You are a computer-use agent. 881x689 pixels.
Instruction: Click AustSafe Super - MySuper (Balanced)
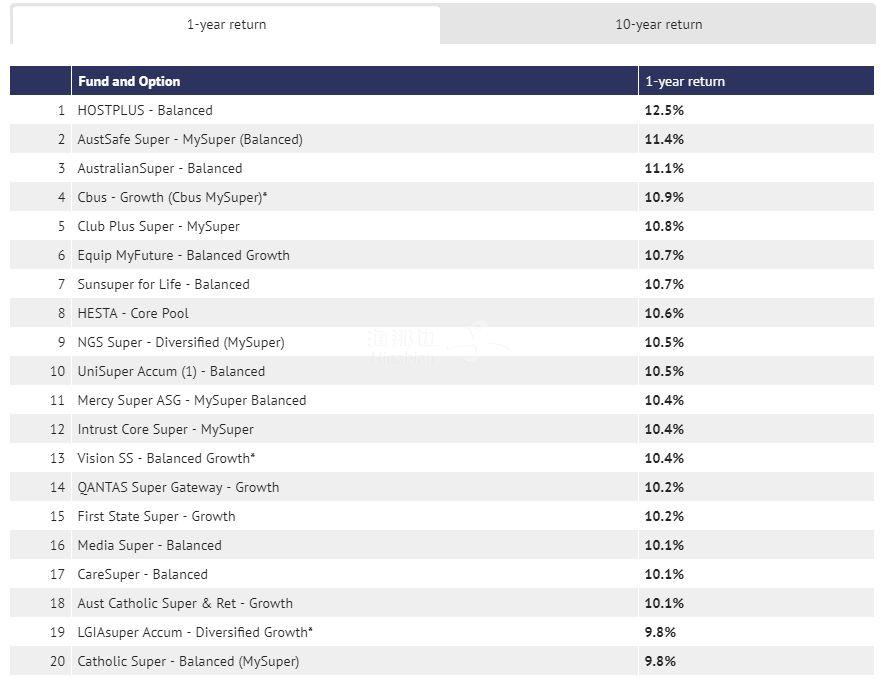190,139
